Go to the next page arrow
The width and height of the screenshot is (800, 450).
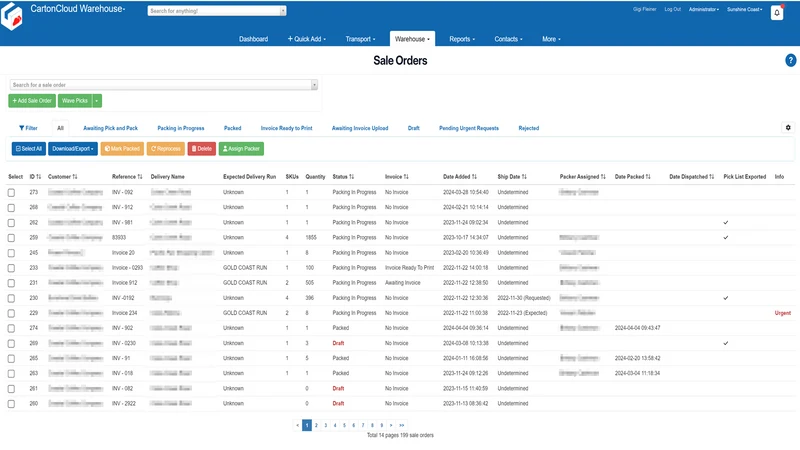click(391, 425)
